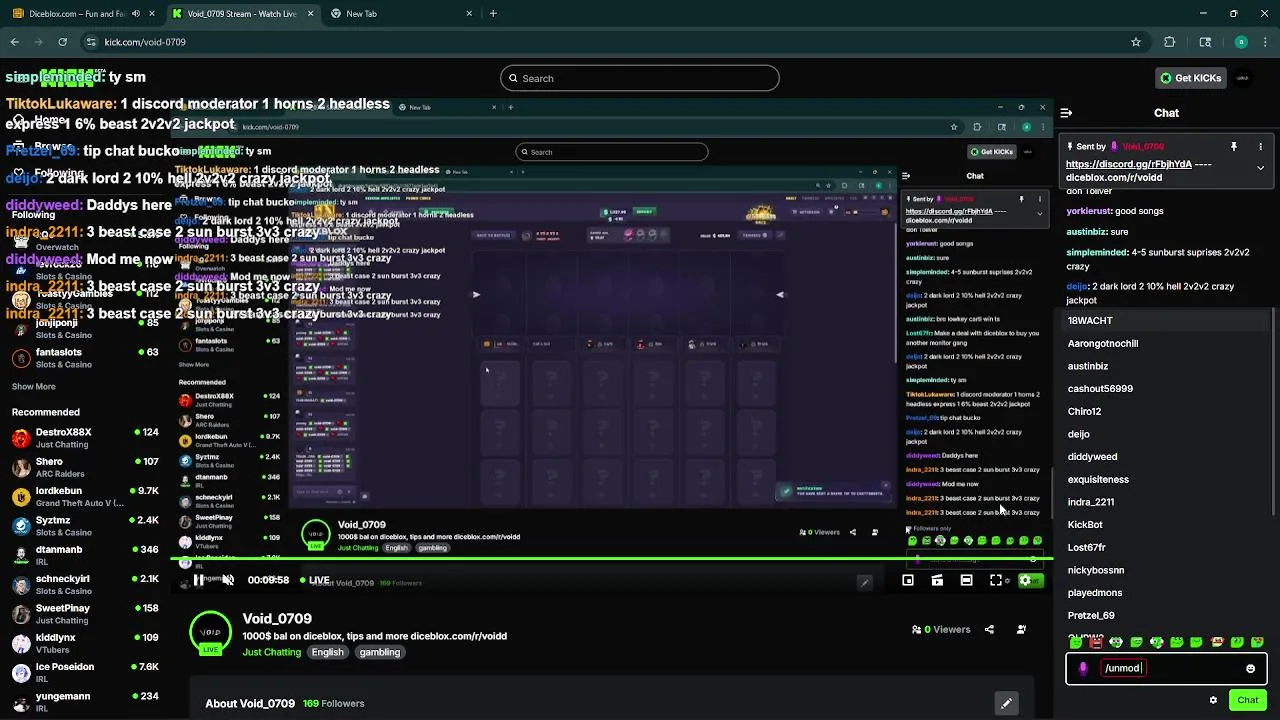Open the Just Chatting category link
Screen dimensions: 1280x720
(x=271, y=652)
